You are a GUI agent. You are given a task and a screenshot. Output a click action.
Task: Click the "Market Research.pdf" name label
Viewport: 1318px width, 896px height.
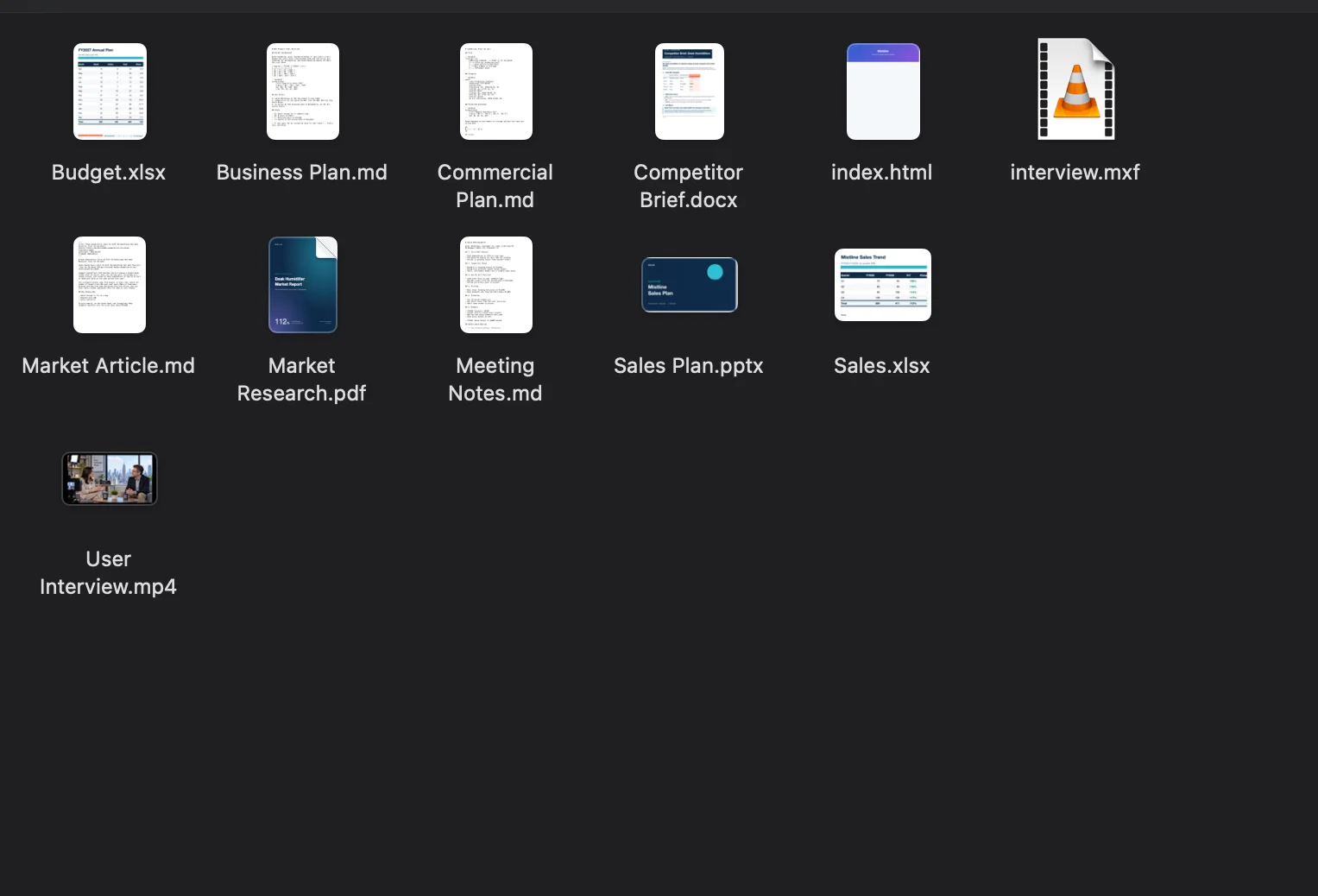[x=302, y=380]
